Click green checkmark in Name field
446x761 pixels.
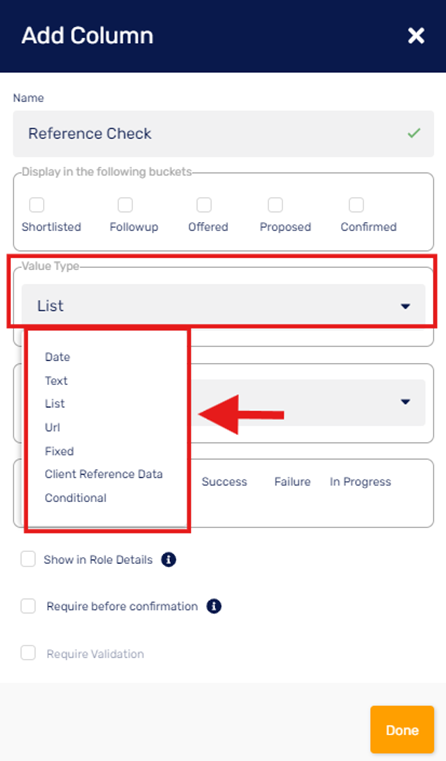[x=414, y=133]
